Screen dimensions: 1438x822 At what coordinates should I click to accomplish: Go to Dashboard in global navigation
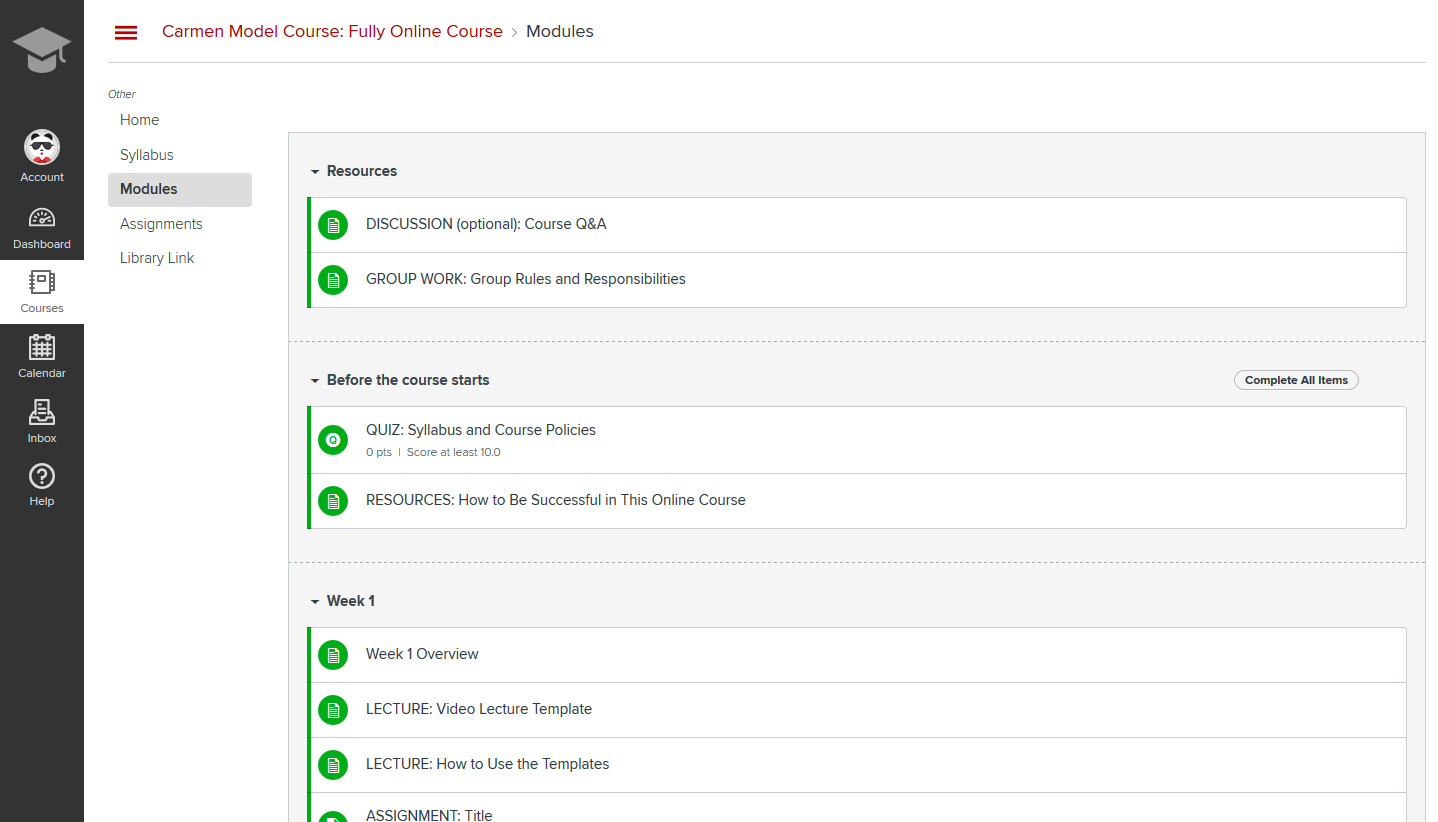pyautogui.click(x=42, y=228)
